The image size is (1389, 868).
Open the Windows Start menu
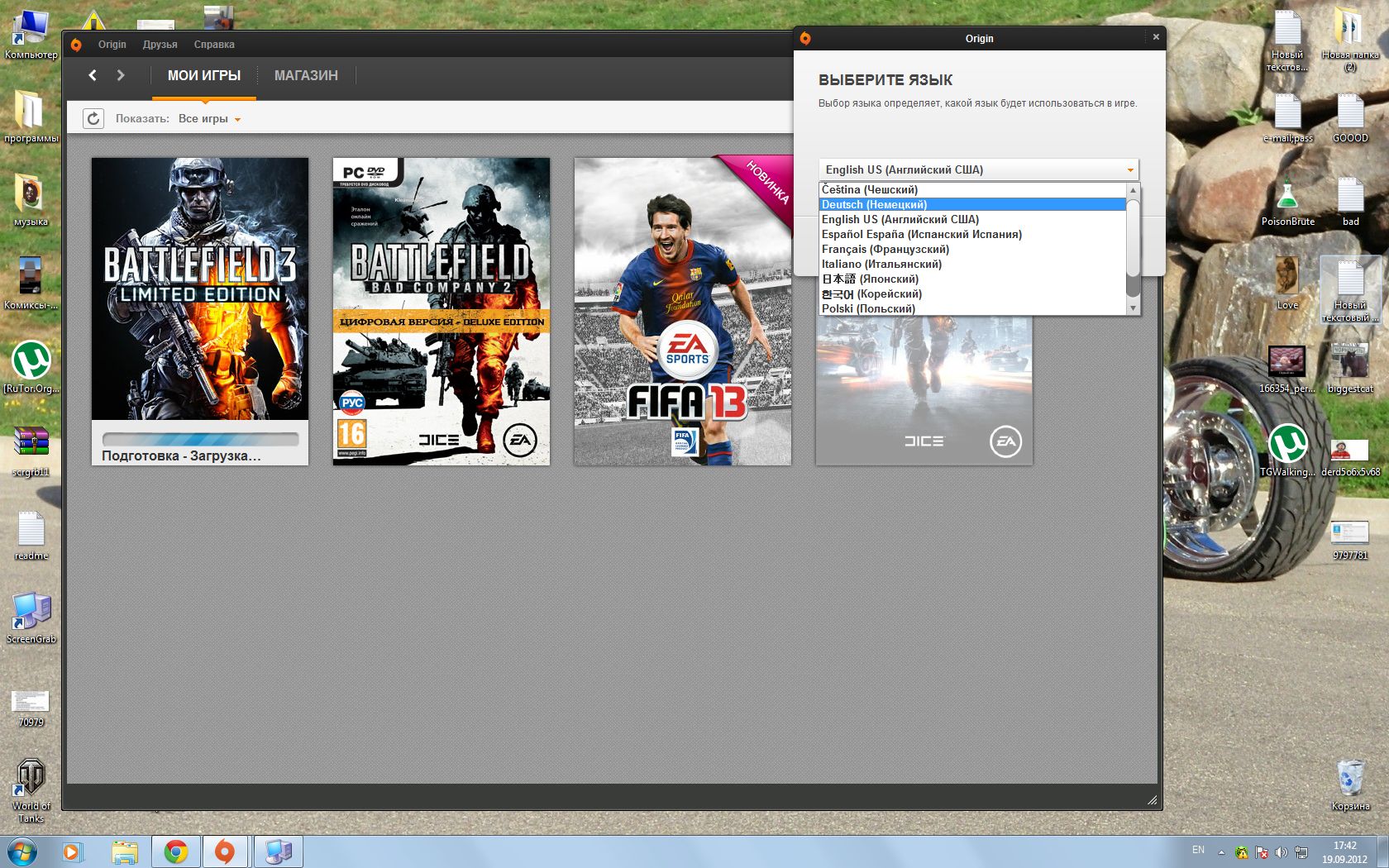(x=22, y=851)
